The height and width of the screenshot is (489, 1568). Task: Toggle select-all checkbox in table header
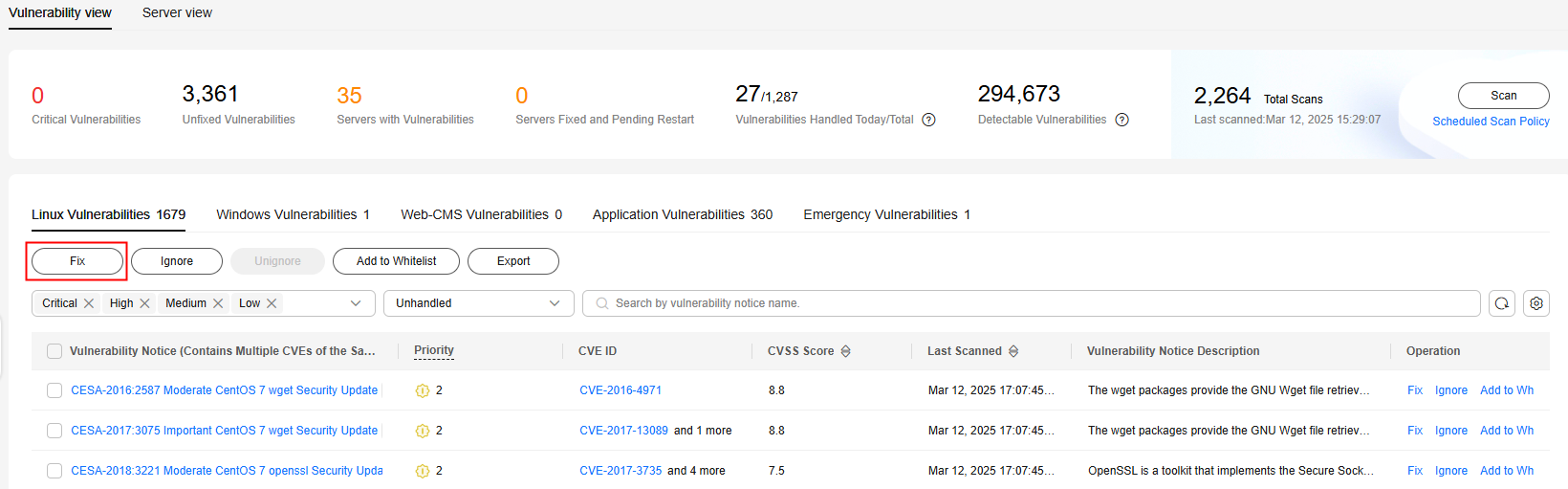tap(54, 351)
